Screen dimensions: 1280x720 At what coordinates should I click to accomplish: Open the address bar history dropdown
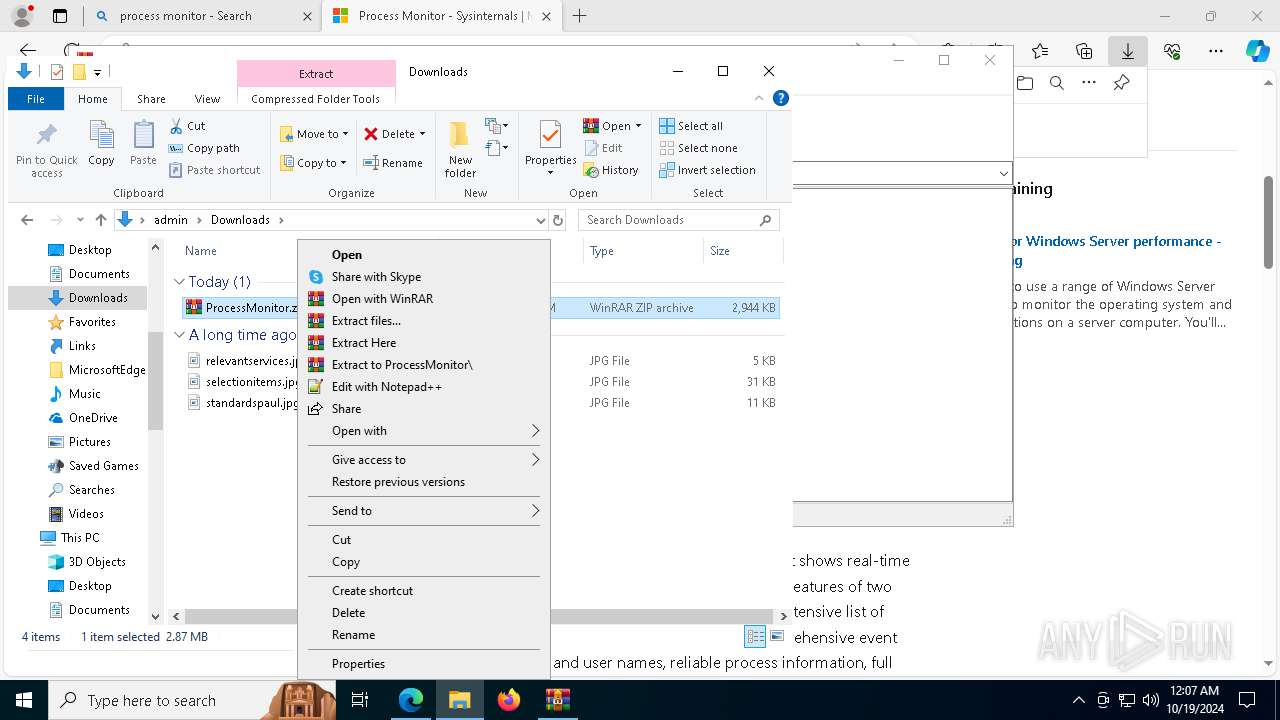[540, 220]
